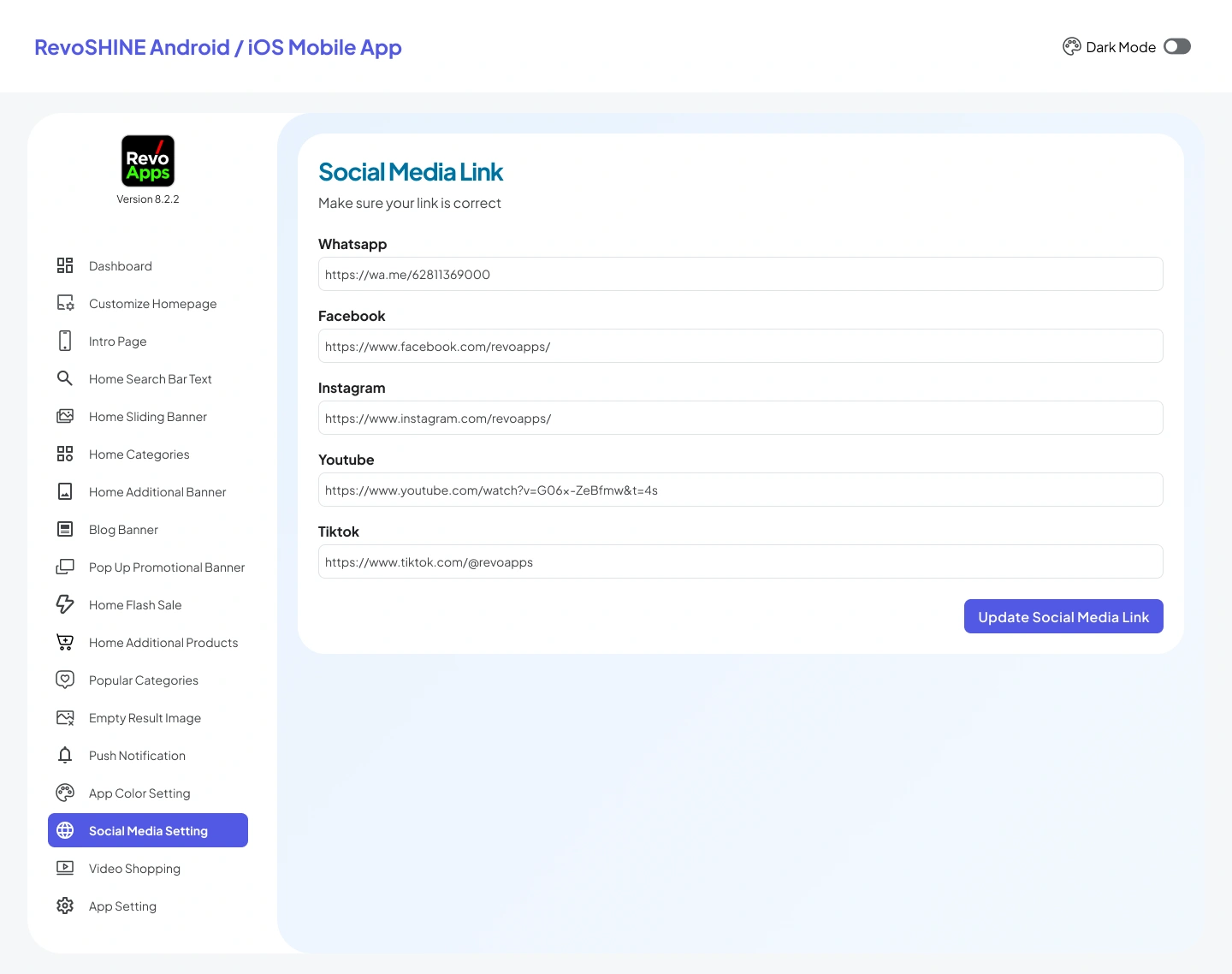Click the Pop Up Promotional Banner icon
Image resolution: width=1232 pixels, height=974 pixels.
point(65,567)
